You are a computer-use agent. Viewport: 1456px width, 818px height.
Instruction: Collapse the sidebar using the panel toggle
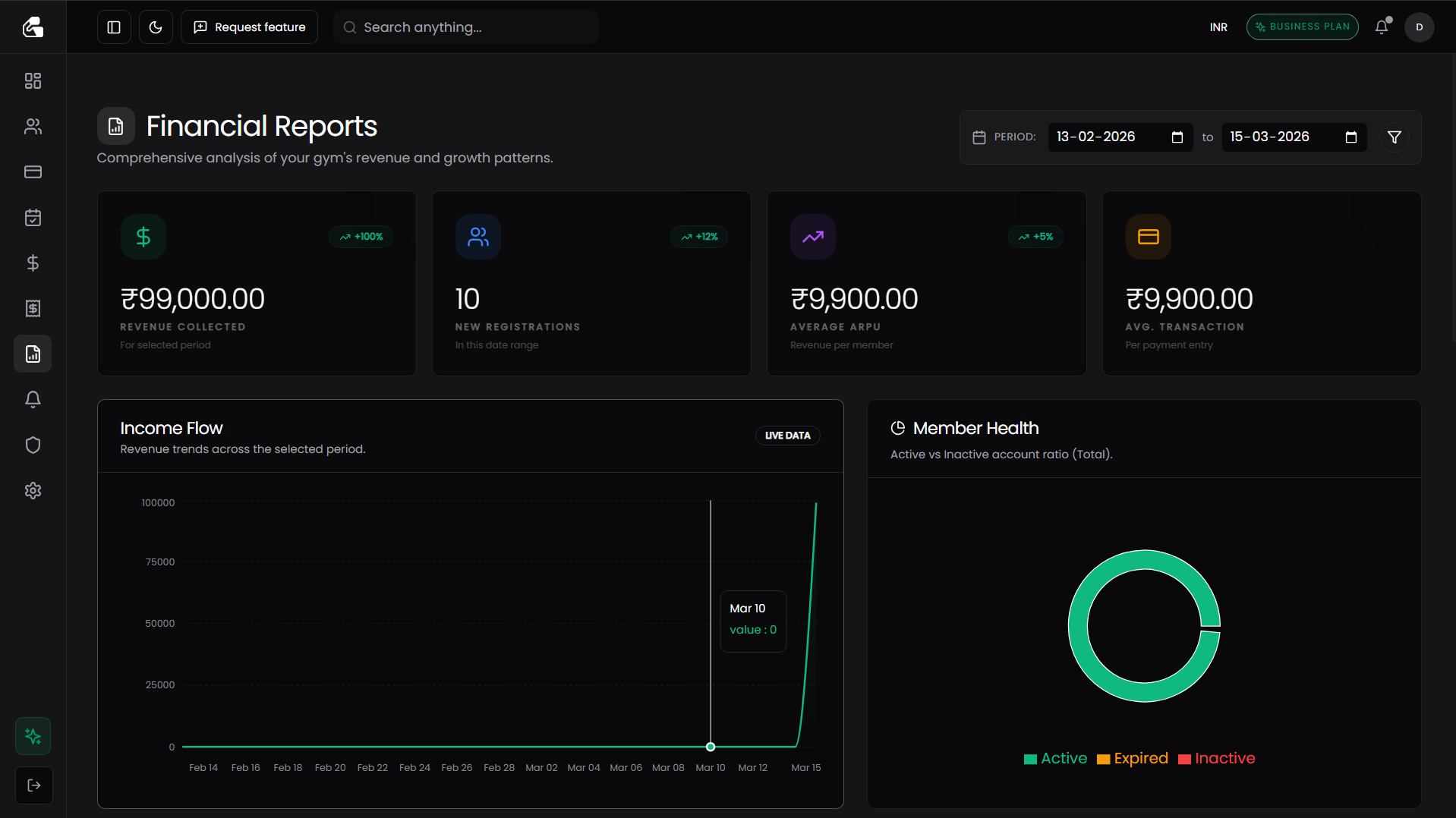tap(113, 27)
